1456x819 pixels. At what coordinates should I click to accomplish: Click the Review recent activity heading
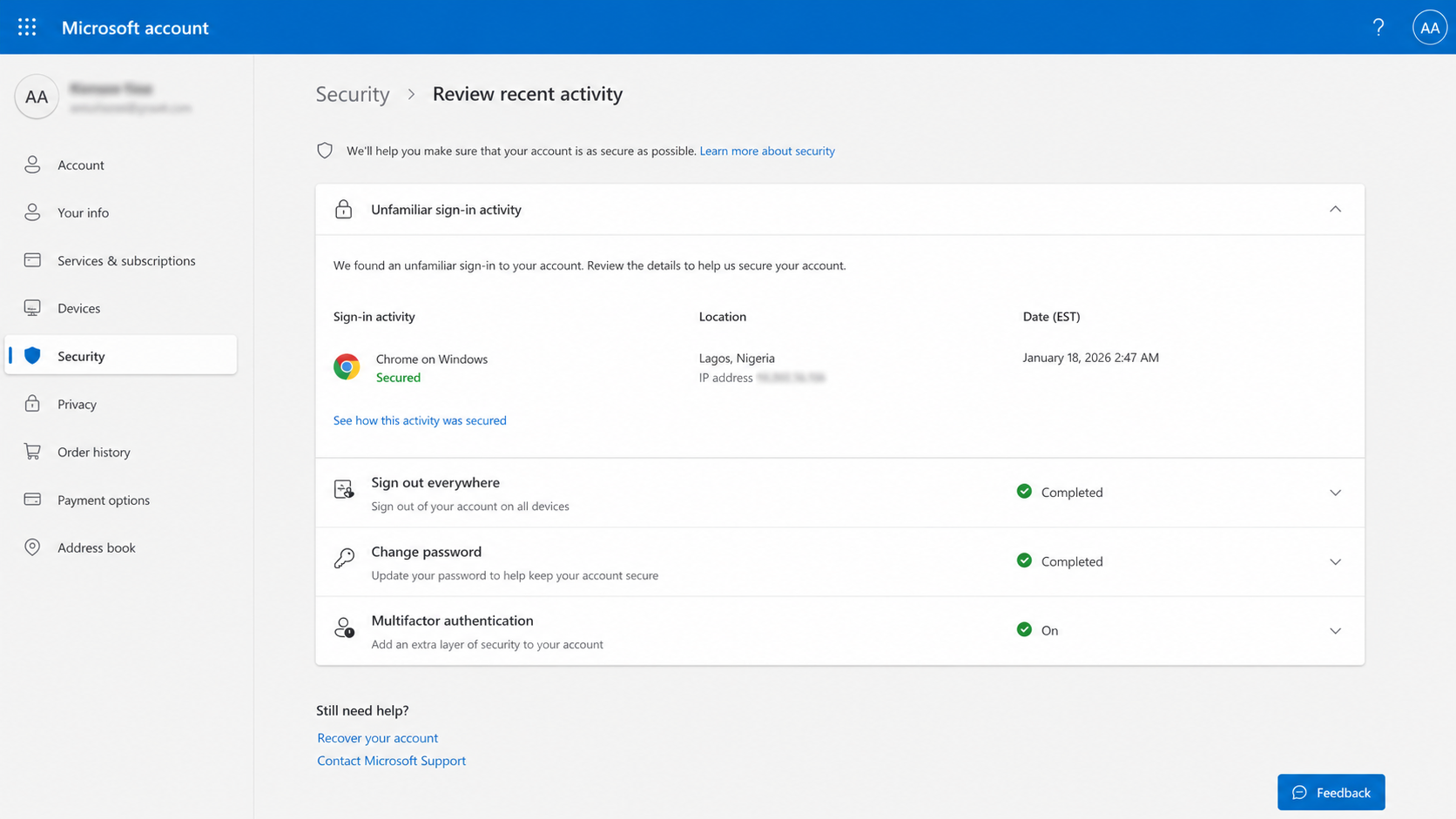(528, 94)
